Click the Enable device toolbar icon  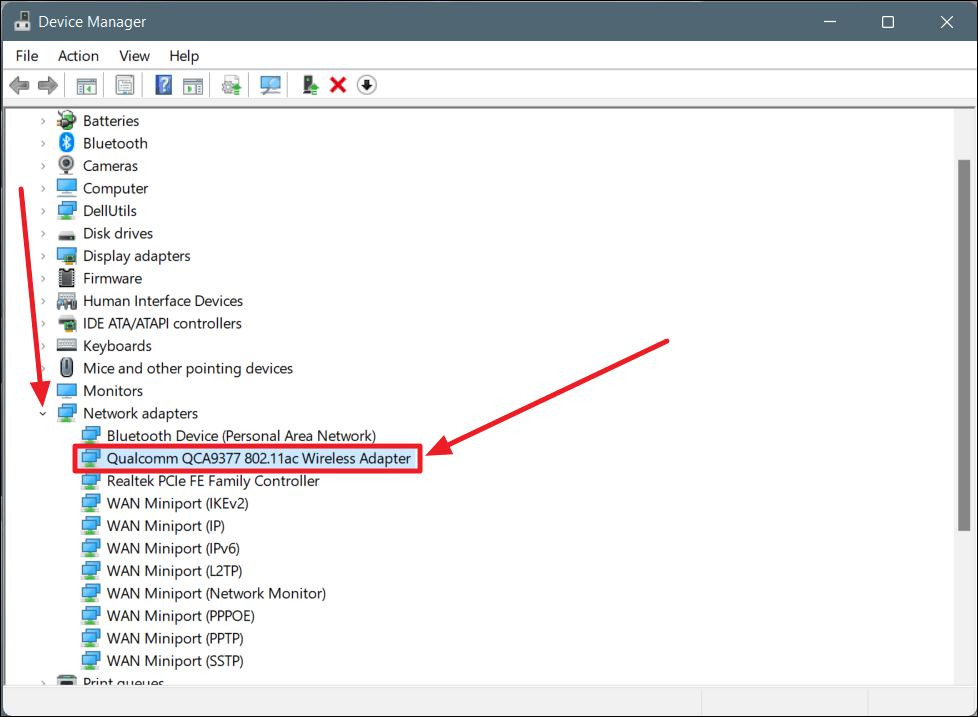[311, 85]
